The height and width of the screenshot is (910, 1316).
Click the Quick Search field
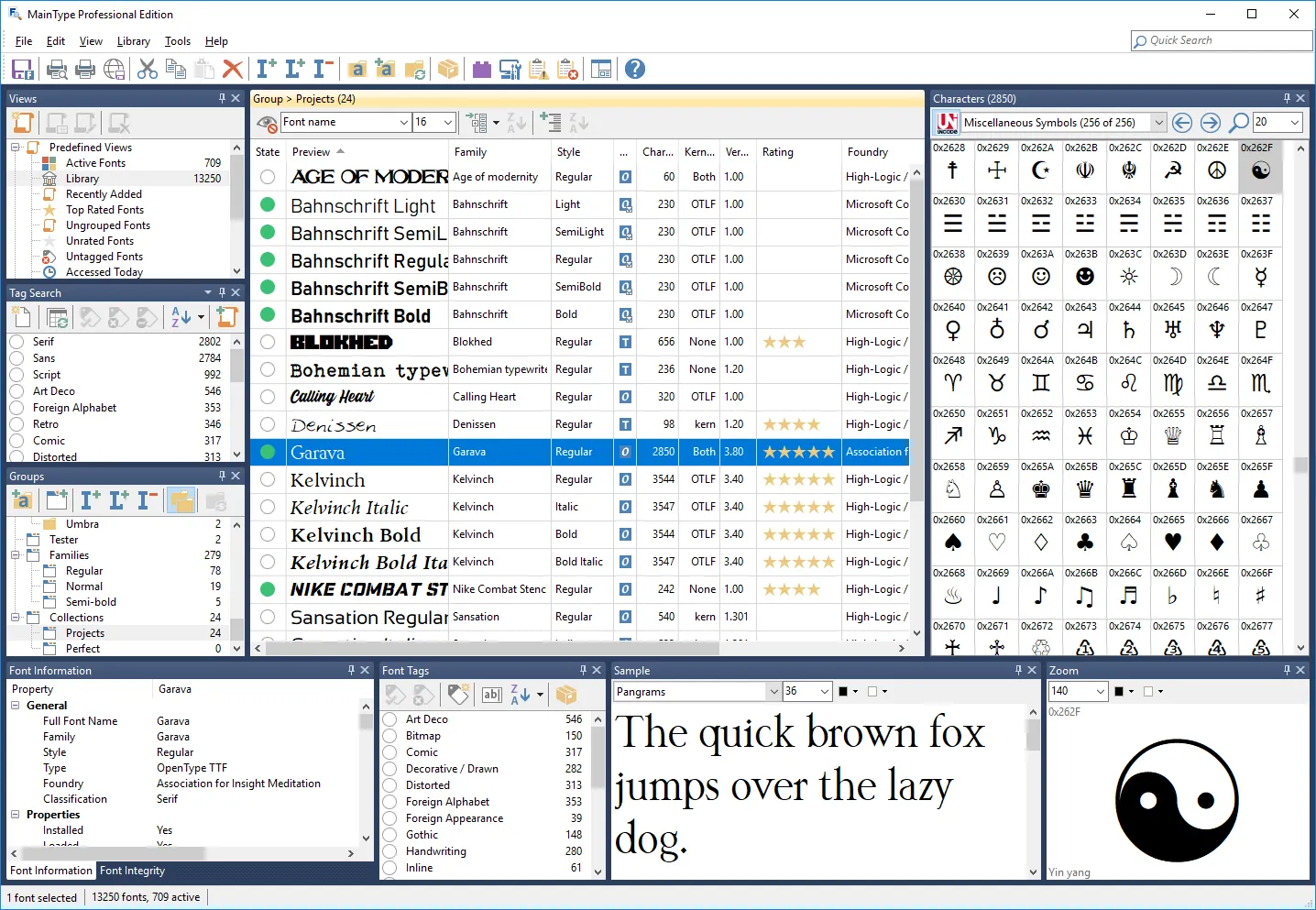coord(1222,40)
